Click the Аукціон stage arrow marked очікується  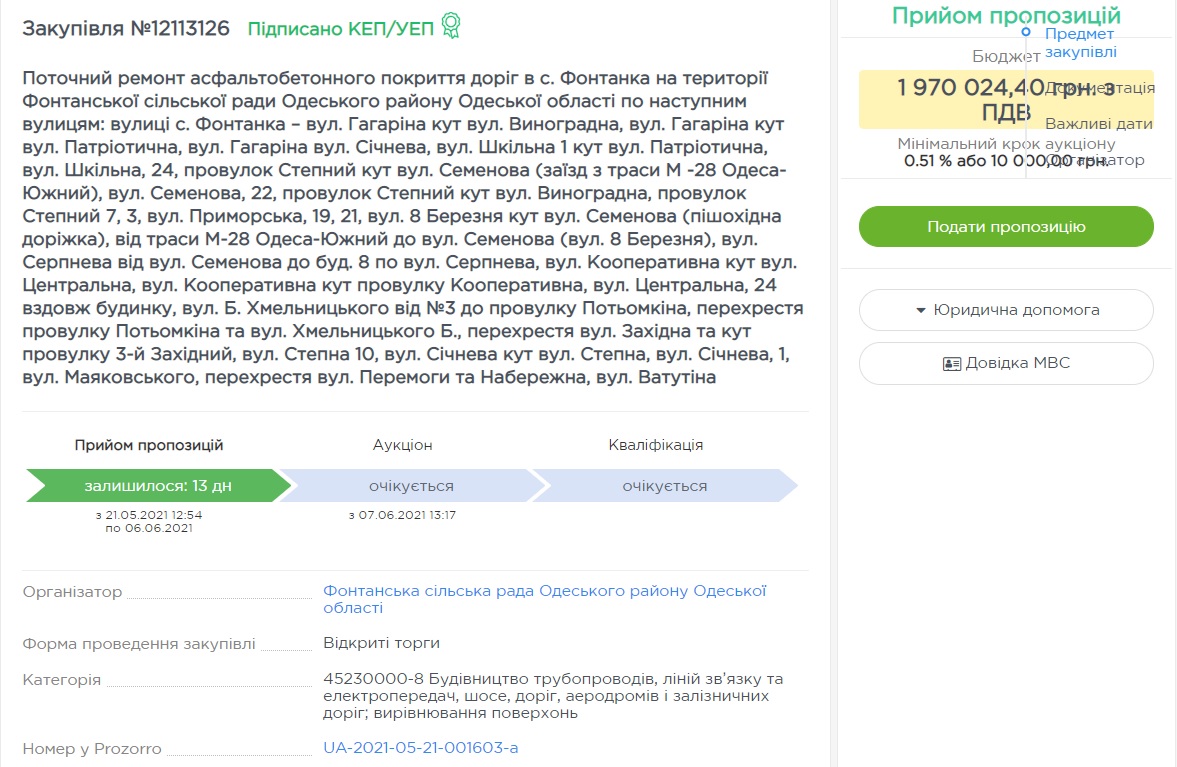tap(412, 486)
